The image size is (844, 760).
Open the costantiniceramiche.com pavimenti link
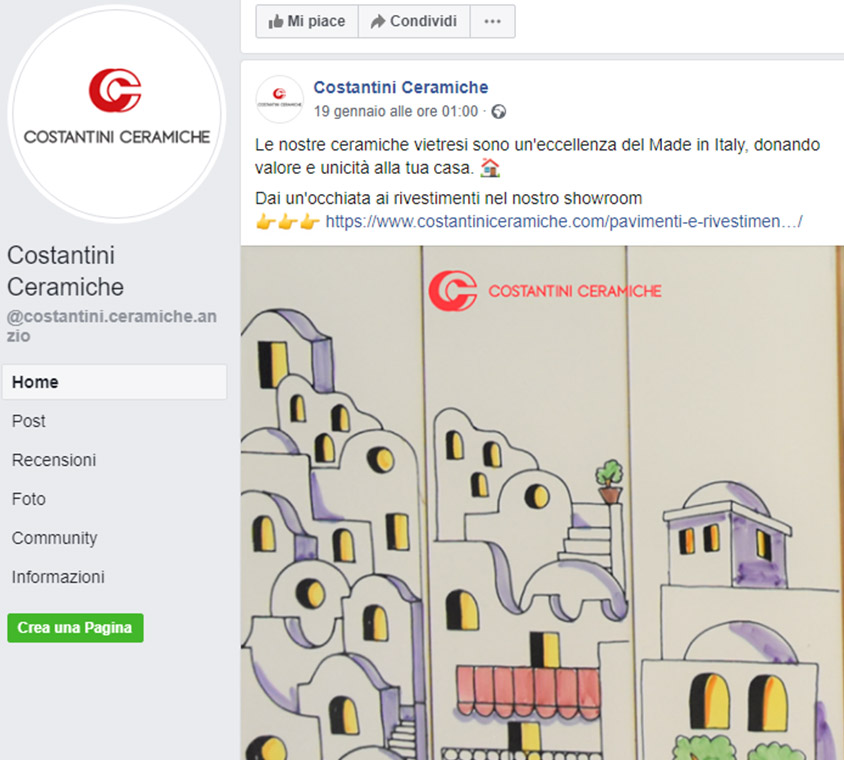click(x=564, y=222)
